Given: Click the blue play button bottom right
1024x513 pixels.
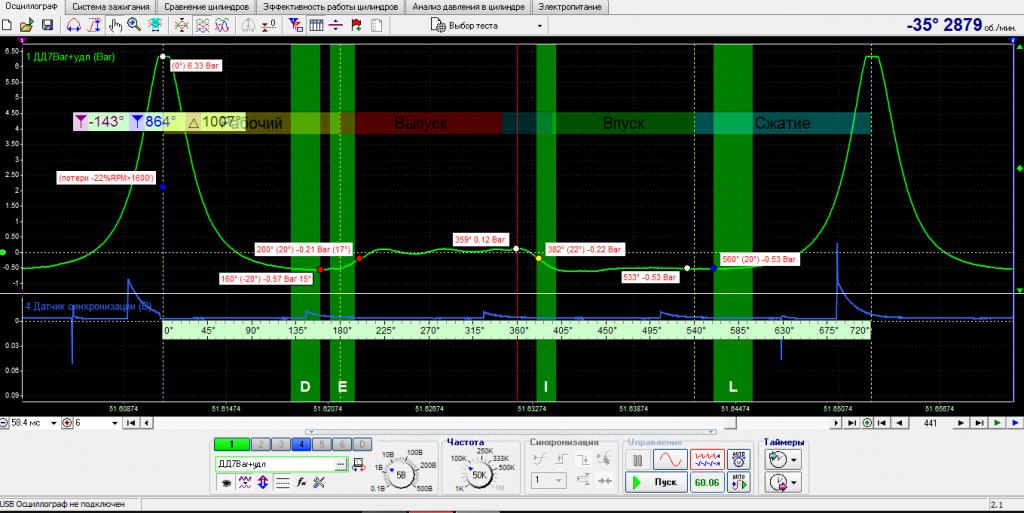Looking at the screenshot, I should click(x=1015, y=423).
